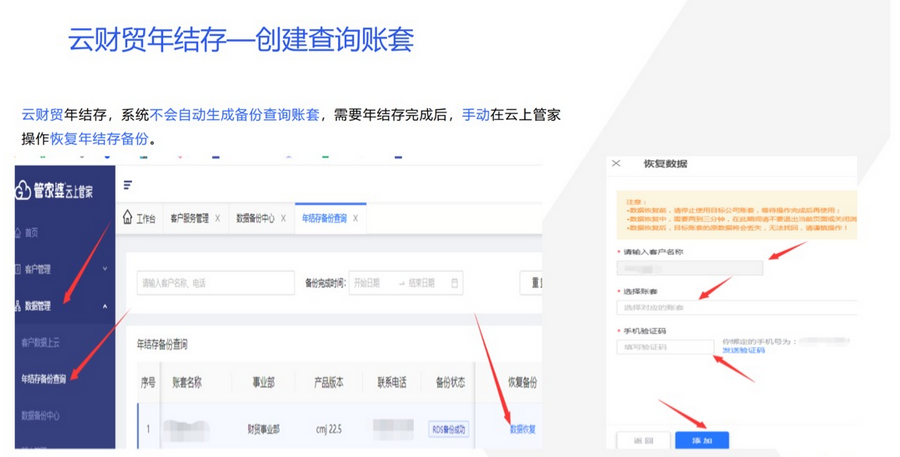Switch to the 数据备份中心 tab

coord(255,218)
